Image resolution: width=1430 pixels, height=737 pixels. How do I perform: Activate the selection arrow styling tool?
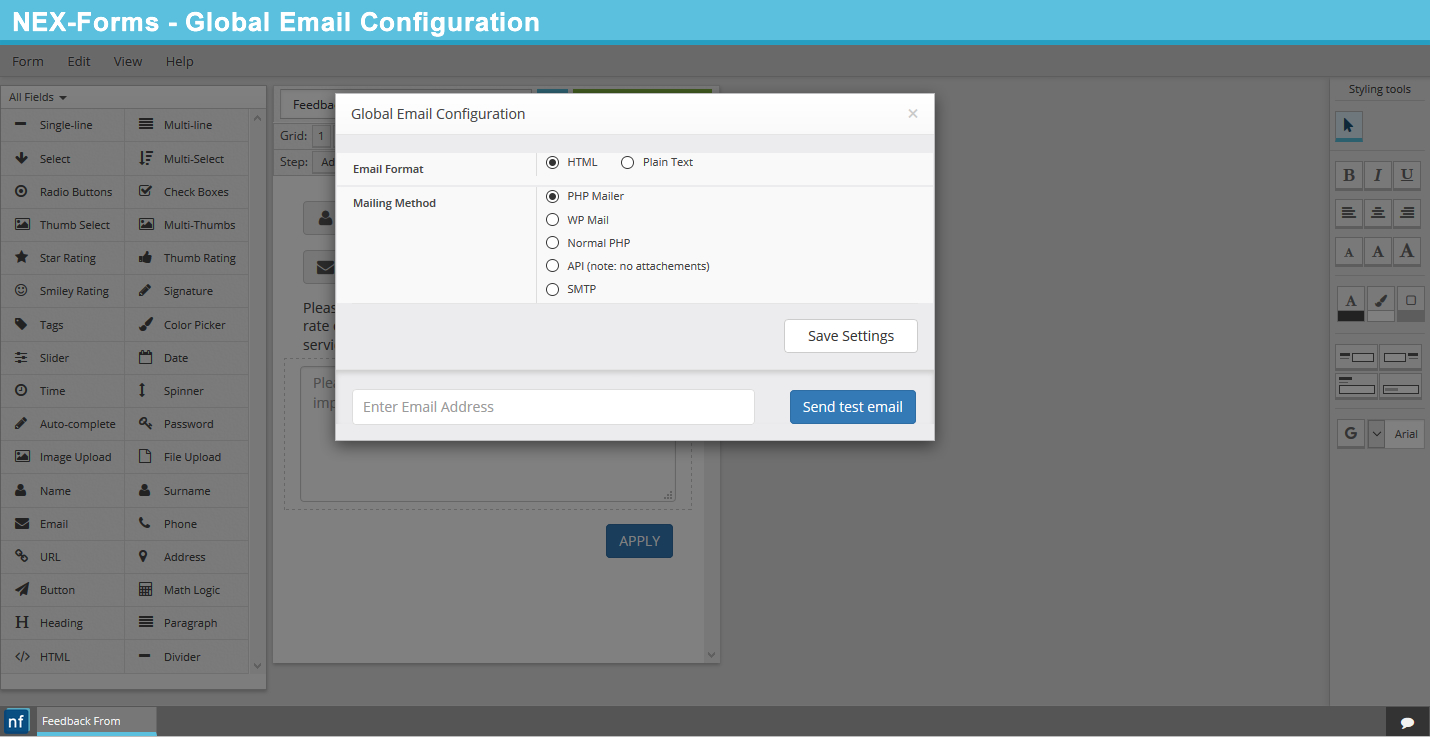[1349, 126]
